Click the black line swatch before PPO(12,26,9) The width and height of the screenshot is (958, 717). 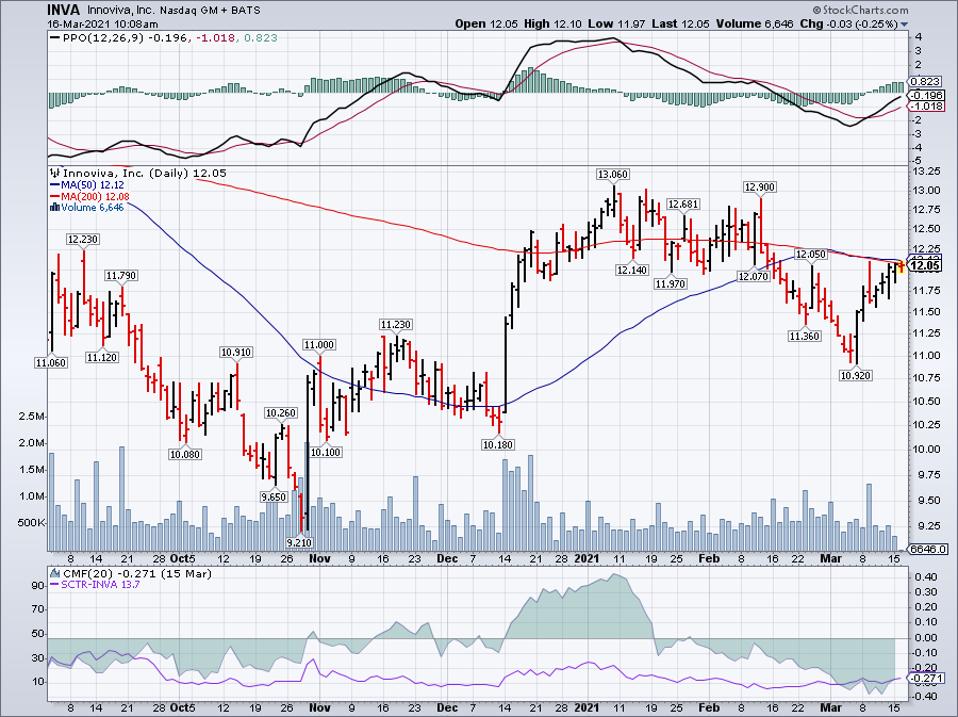(x=55, y=38)
